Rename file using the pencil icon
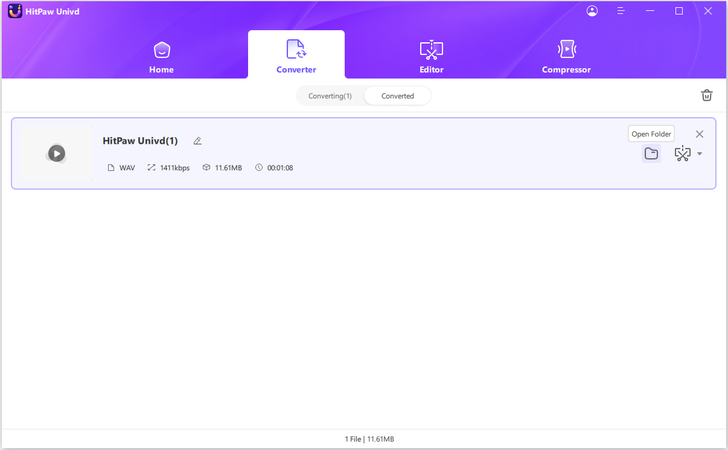Screen dimensions: 728x450 [197, 141]
